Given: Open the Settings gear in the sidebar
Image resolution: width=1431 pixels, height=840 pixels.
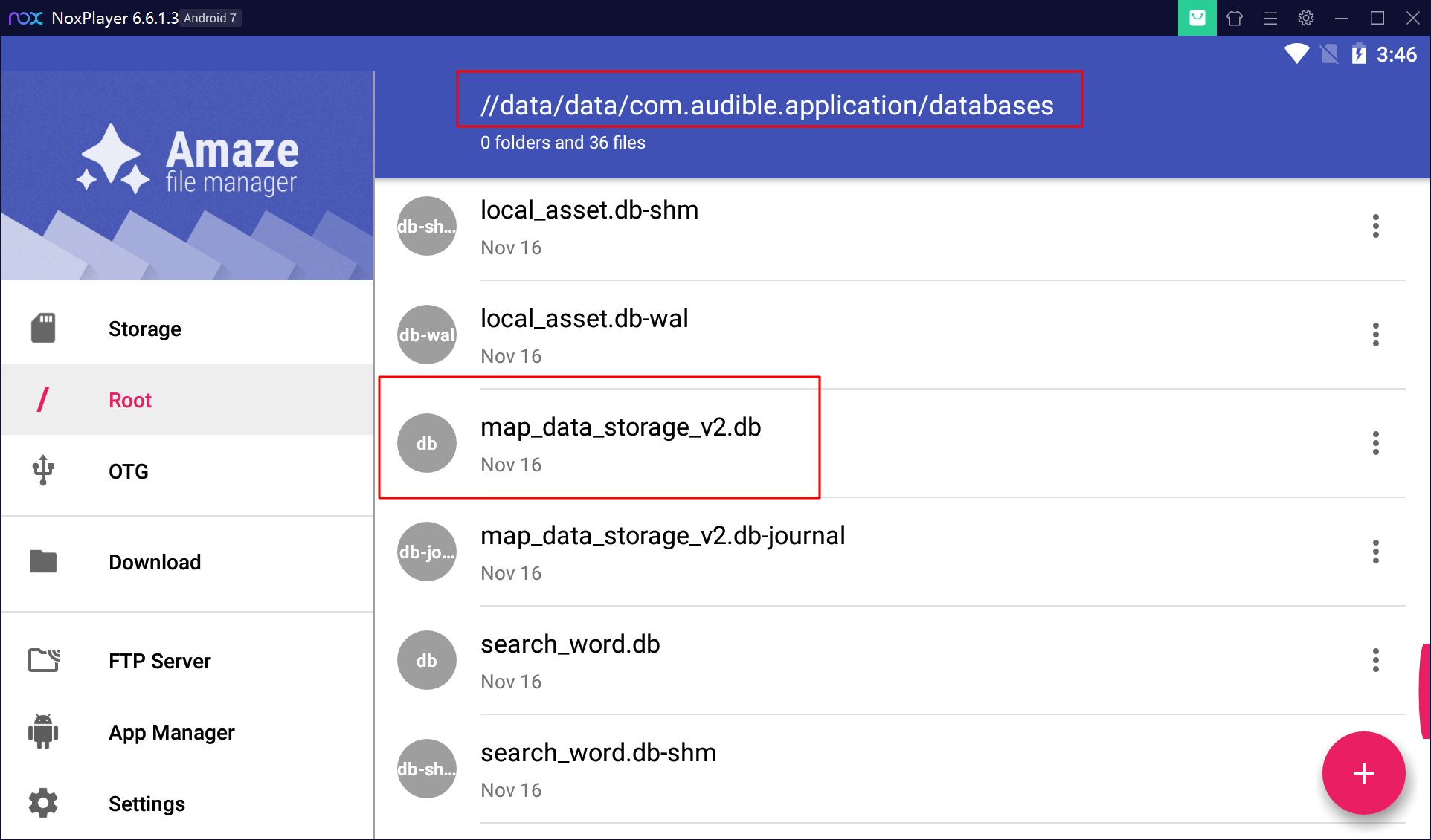Looking at the screenshot, I should (43, 803).
